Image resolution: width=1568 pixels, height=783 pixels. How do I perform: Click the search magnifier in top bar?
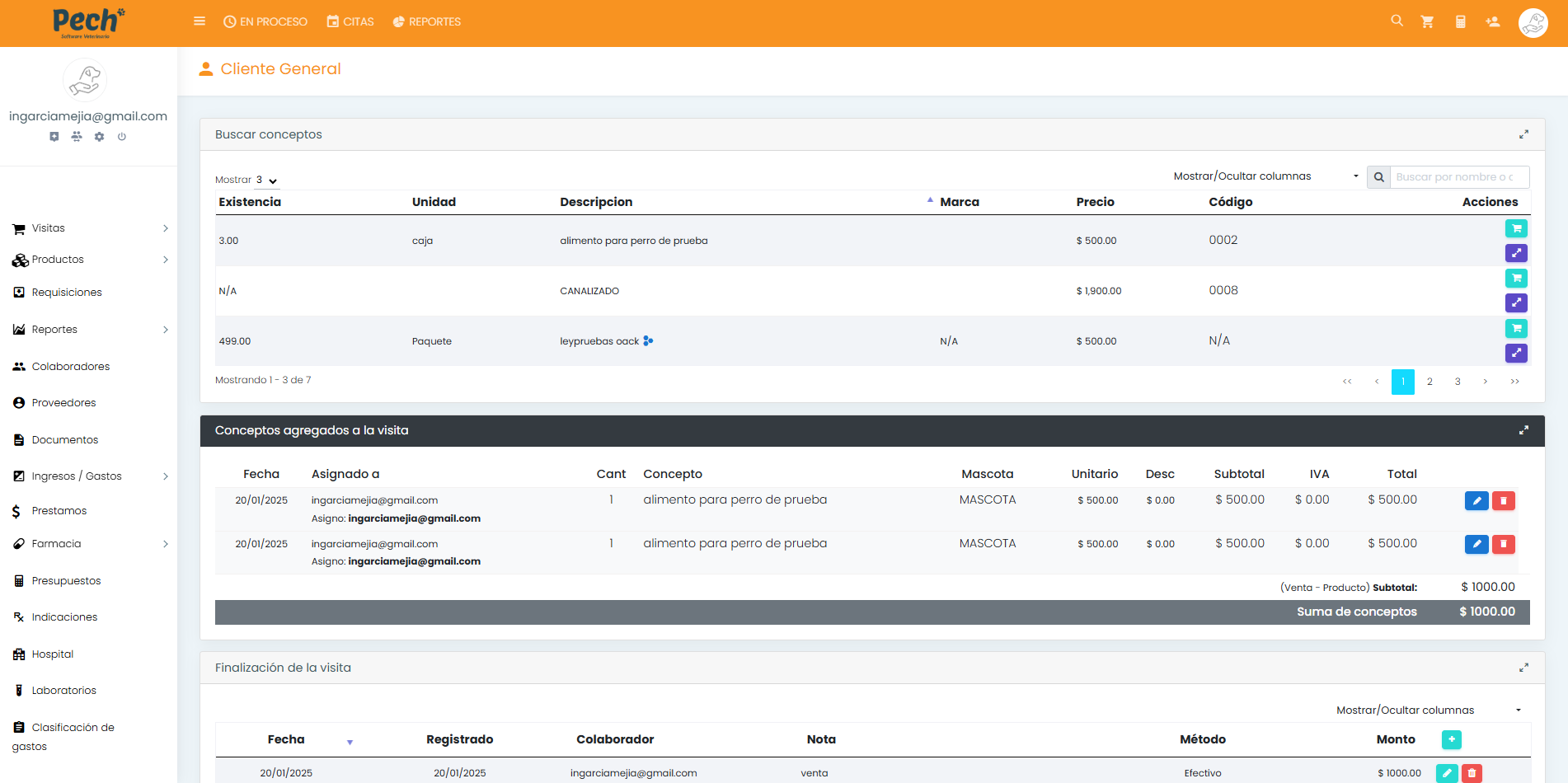[x=1397, y=21]
